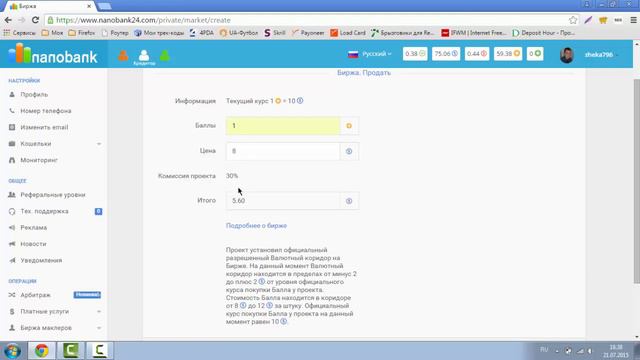Click the dollar icon beside Платные услуги

pos(12,311)
